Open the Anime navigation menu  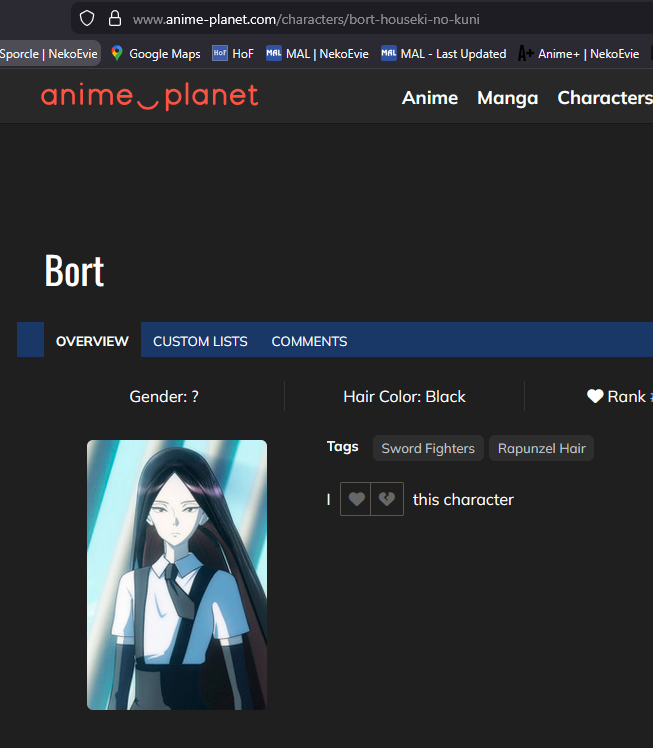coord(430,98)
